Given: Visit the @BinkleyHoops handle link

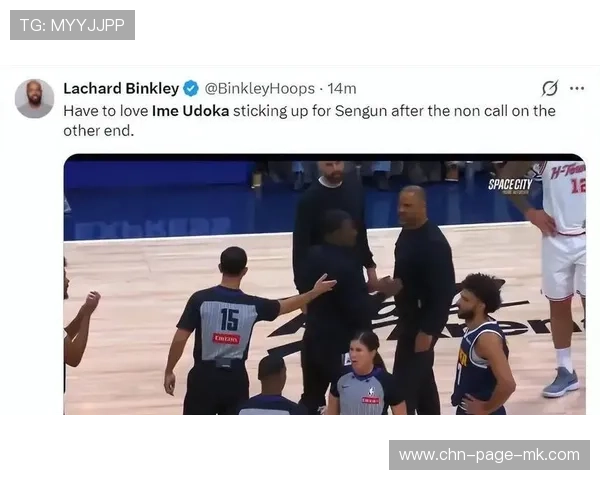Looking at the screenshot, I should [x=260, y=88].
